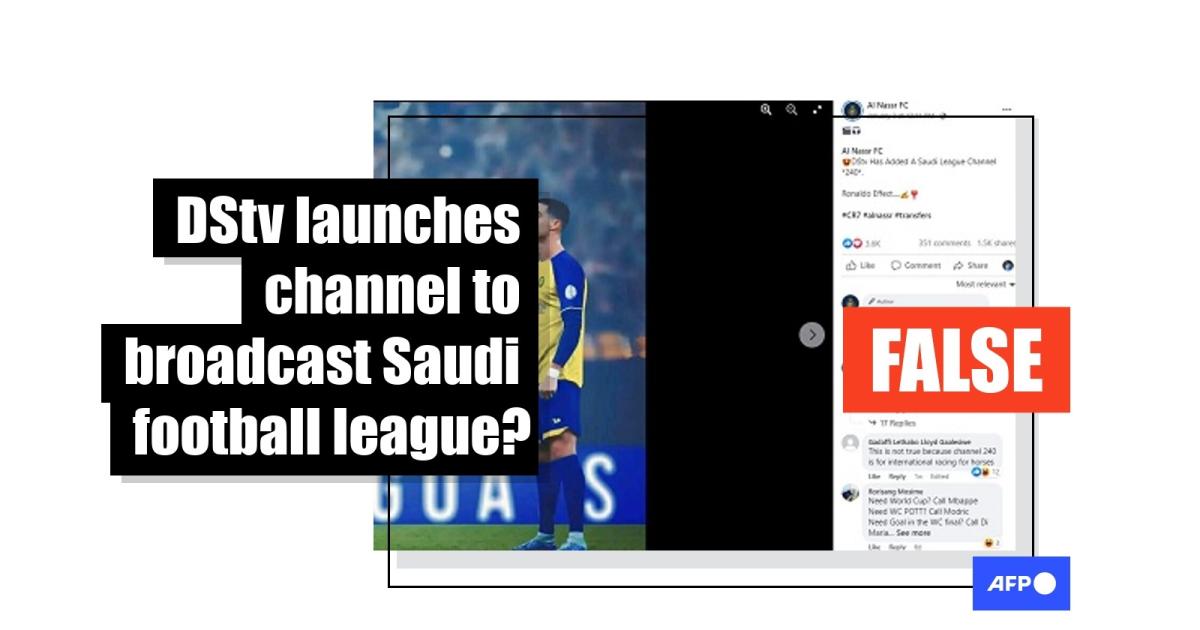The image size is (1200, 630).
Task: Like the Al Nassr FC post
Action: tap(860, 266)
